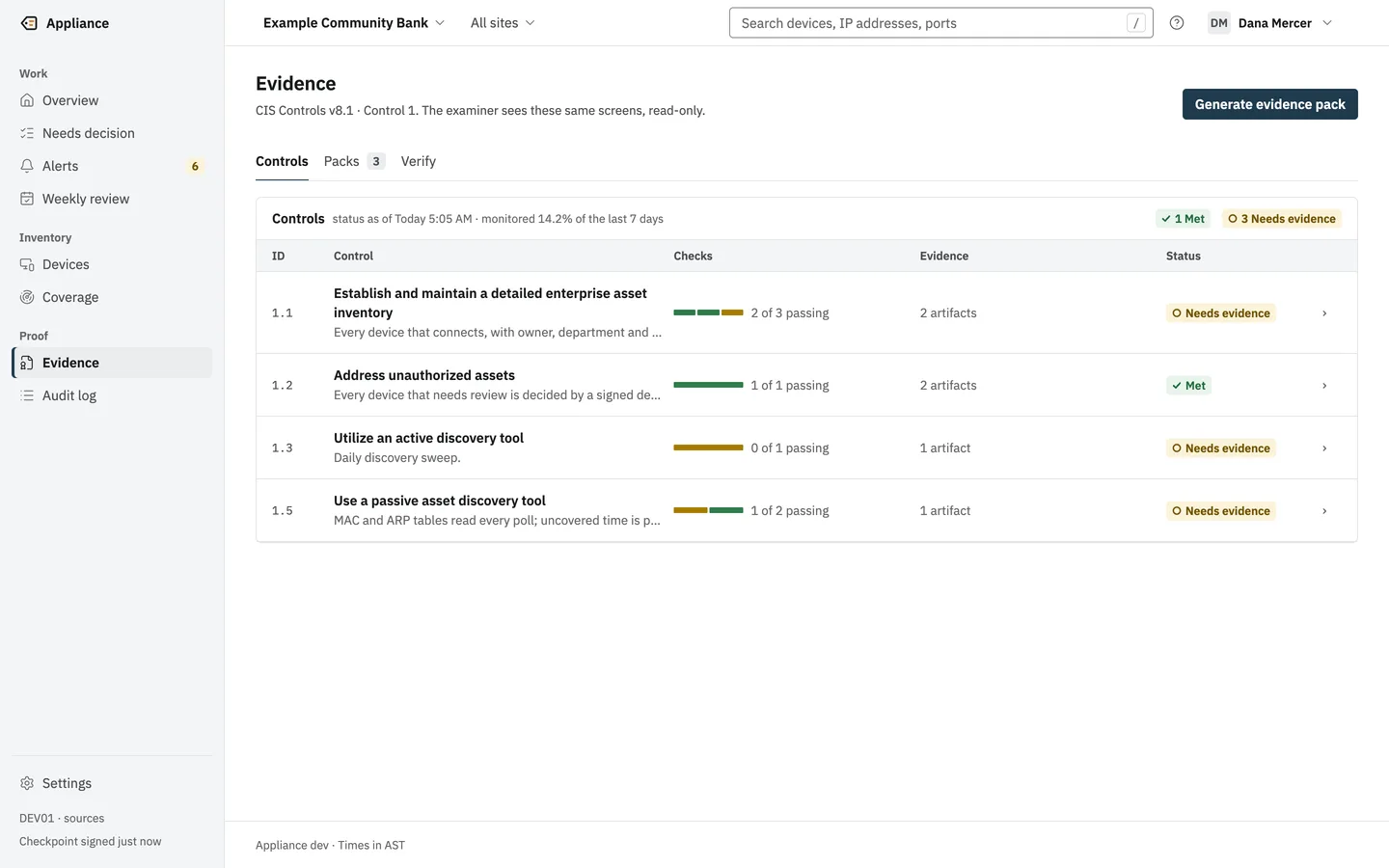This screenshot has width=1389, height=868.
Task: Click the 1 of 1 passing progress bar
Action: (x=708, y=385)
